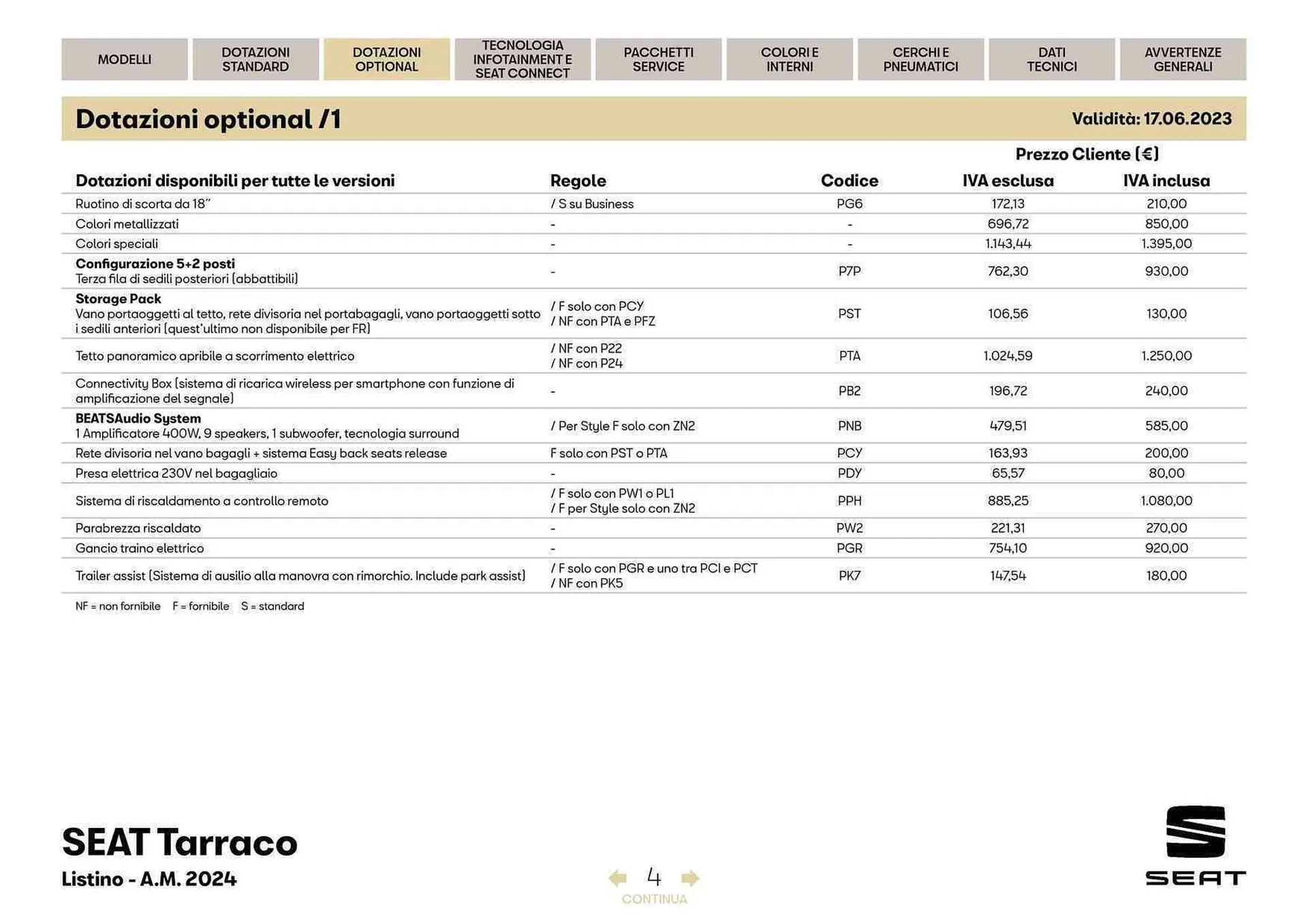Click code PCY in Codice column
The height and width of the screenshot is (924, 1308).
[x=850, y=453]
